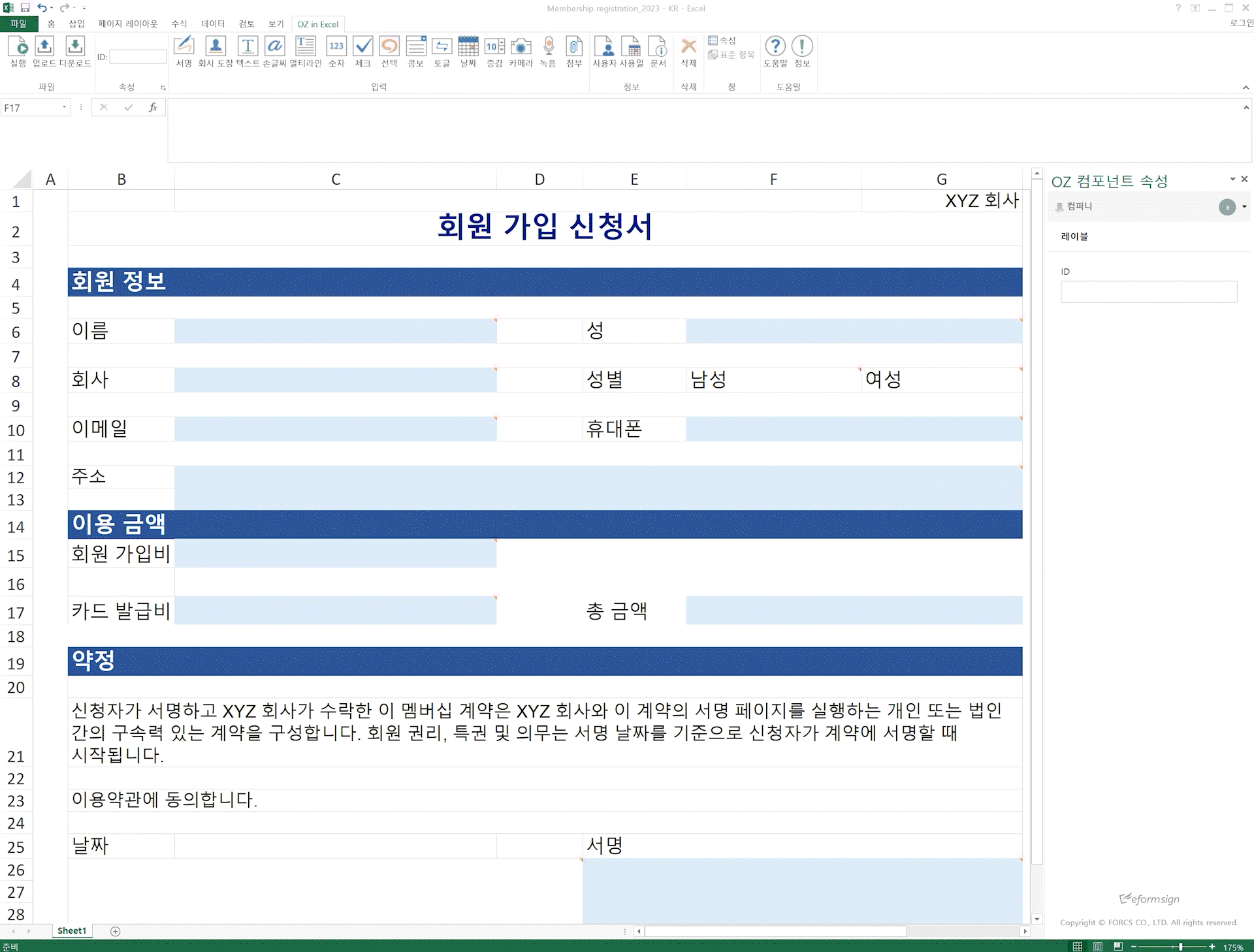Open the 삽입 (Insert) tab
This screenshot has width=1254, height=952.
(x=77, y=24)
